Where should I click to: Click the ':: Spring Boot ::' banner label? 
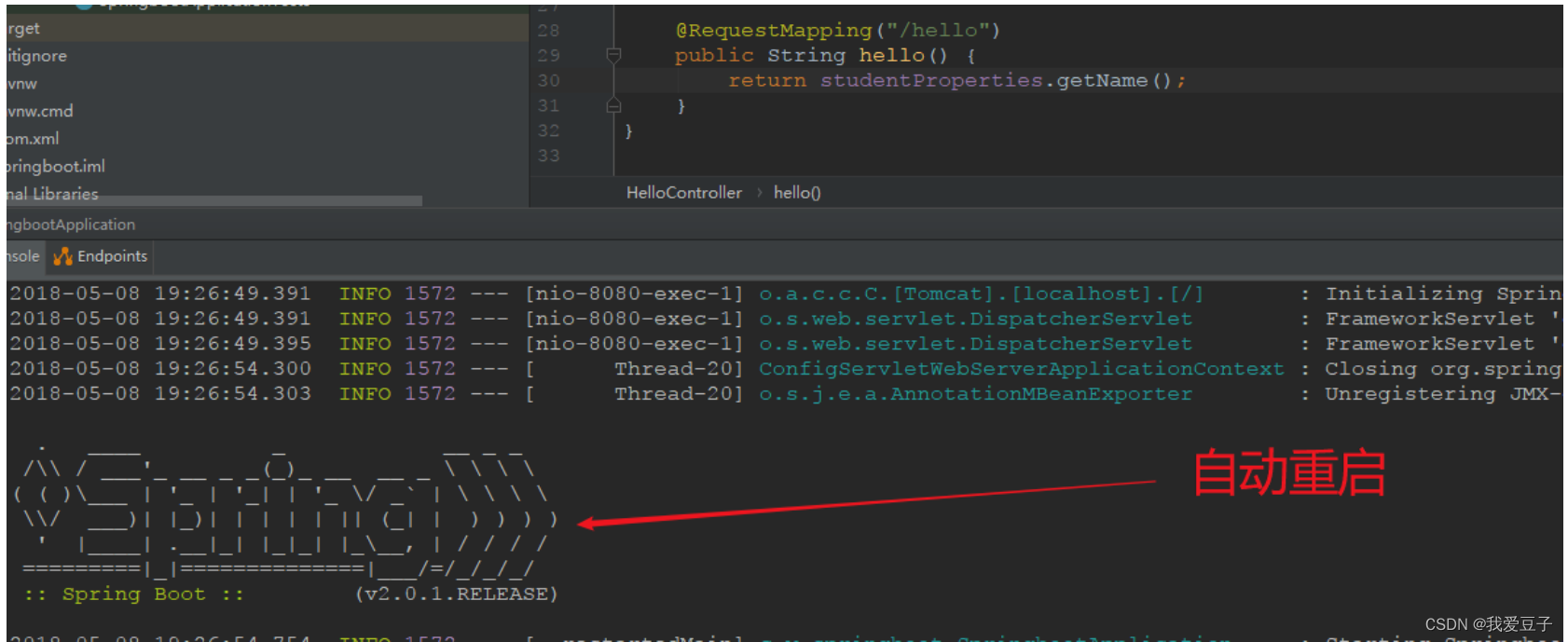pyautogui.click(x=134, y=594)
